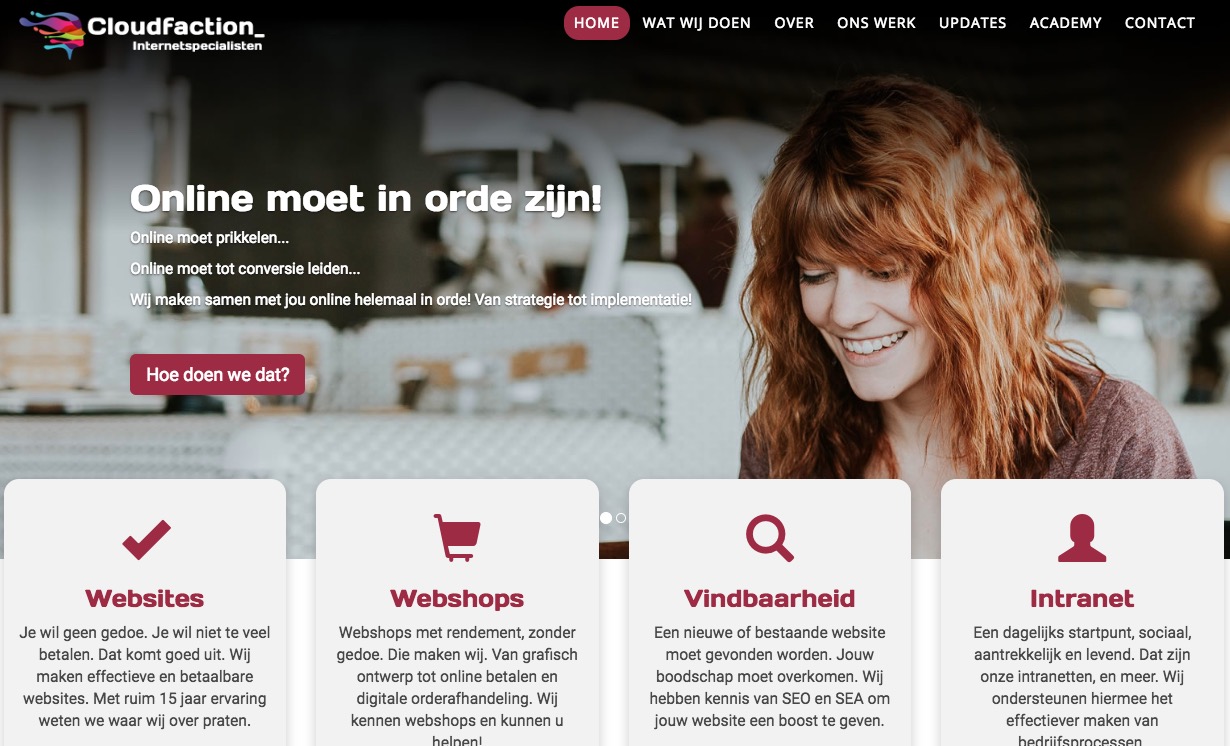1230x746 pixels.
Task: Click the magnifying glass icon above Vindbaarheid
Action: pyautogui.click(x=770, y=538)
